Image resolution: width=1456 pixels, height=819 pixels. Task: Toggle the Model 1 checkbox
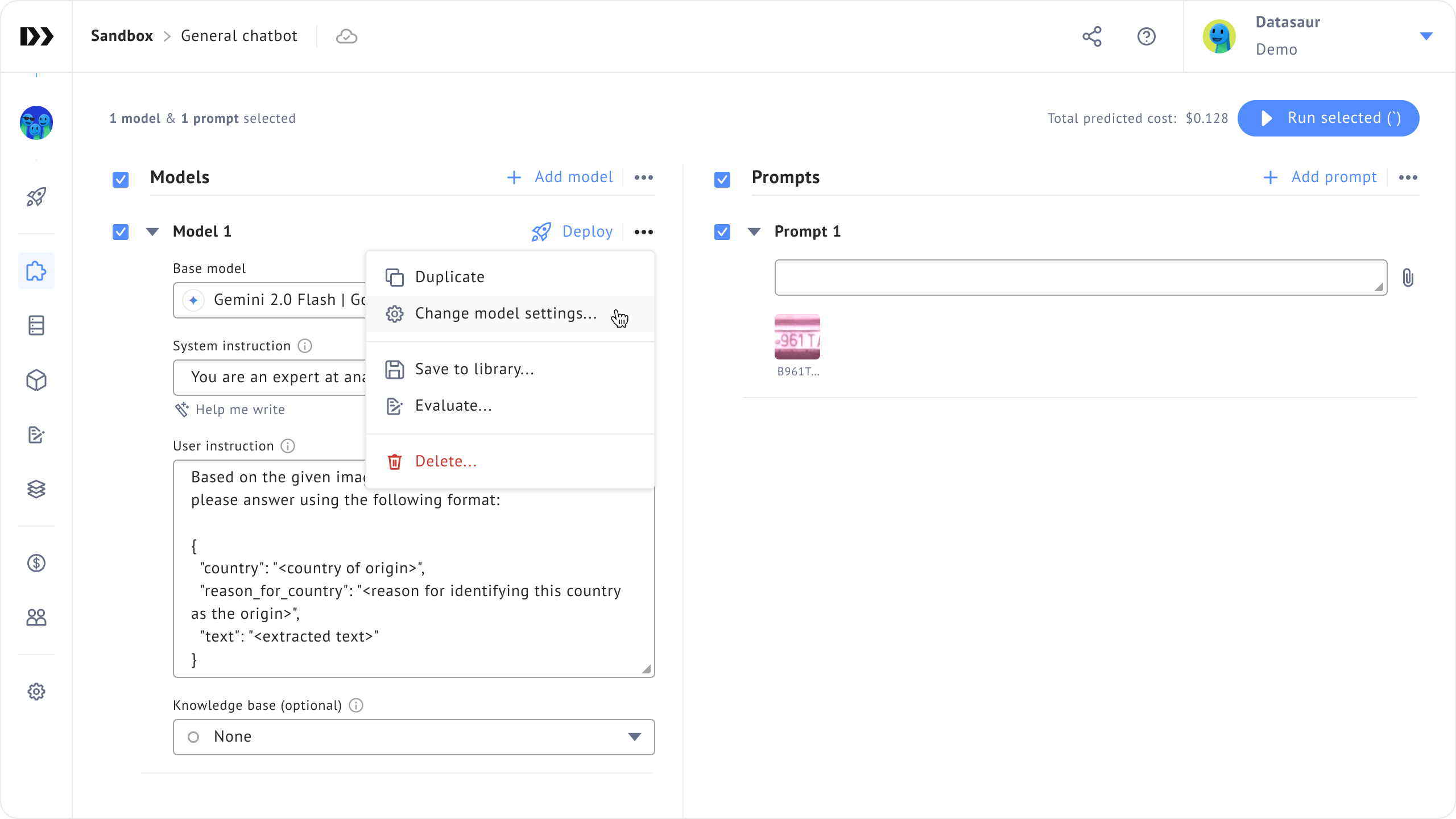click(x=121, y=232)
